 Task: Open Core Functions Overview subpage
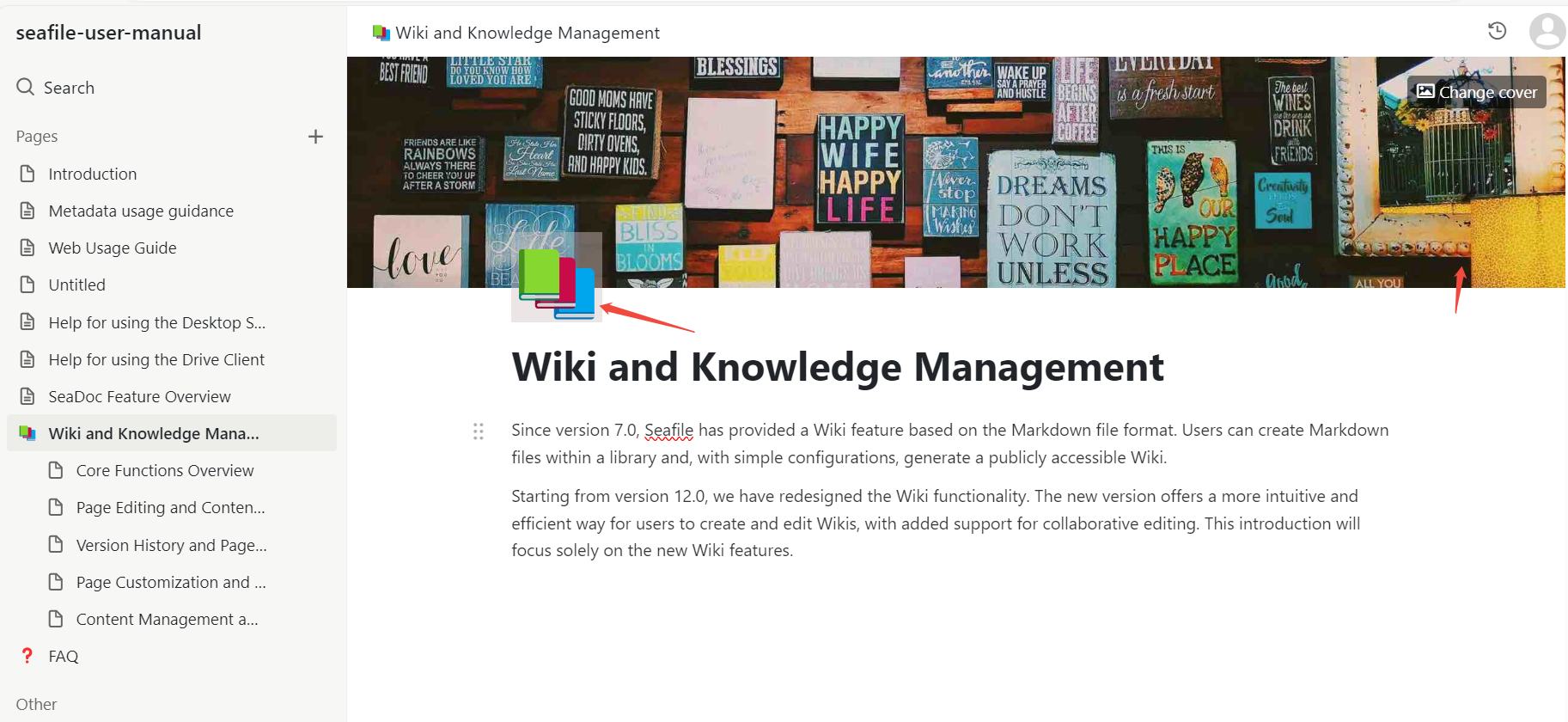click(165, 470)
